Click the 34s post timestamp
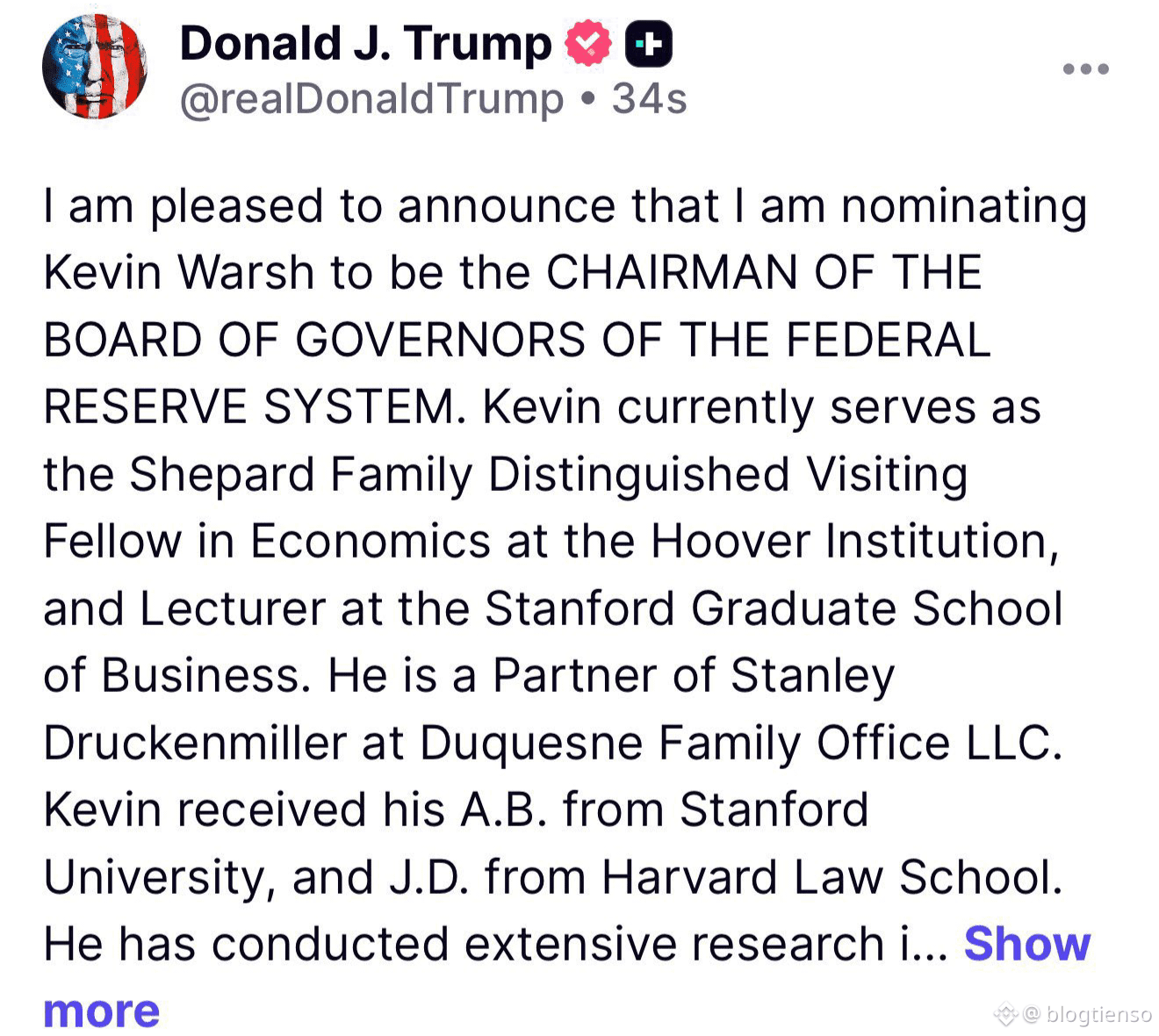Viewport: 1159px width, 1036px height. click(650, 99)
